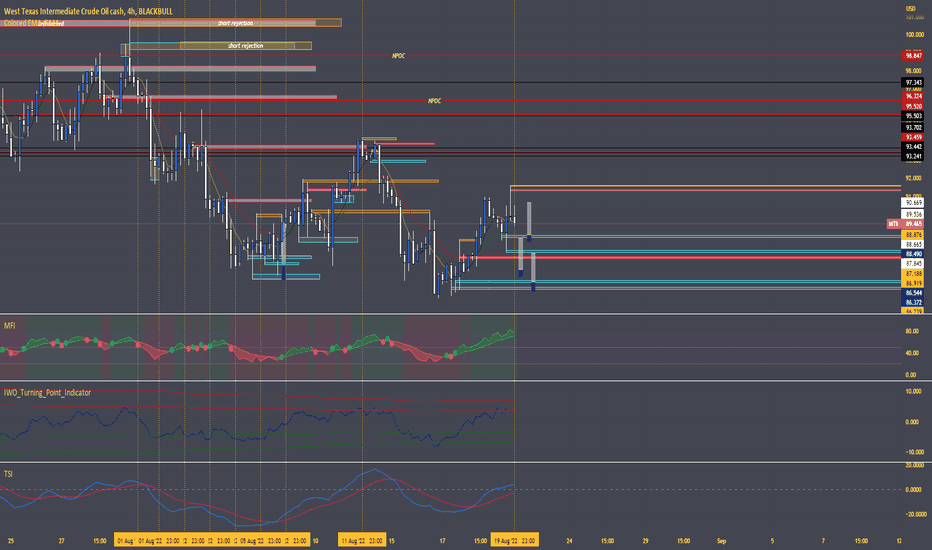Select the orange 86.919 price label
Screen dimensions: 932x550
(913, 284)
